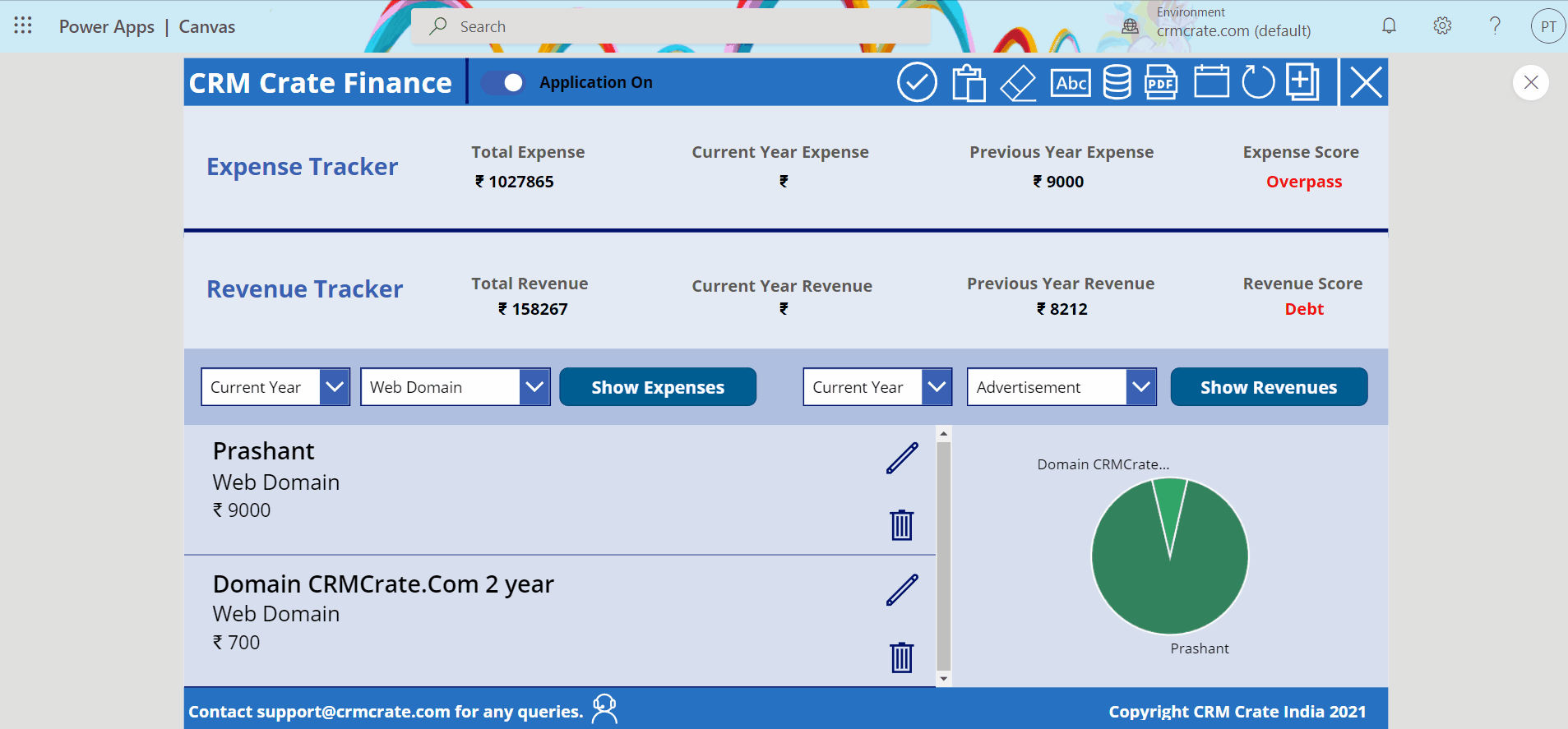Click the Domain CRMCrate... chart label
1568x729 pixels.
[1103, 464]
